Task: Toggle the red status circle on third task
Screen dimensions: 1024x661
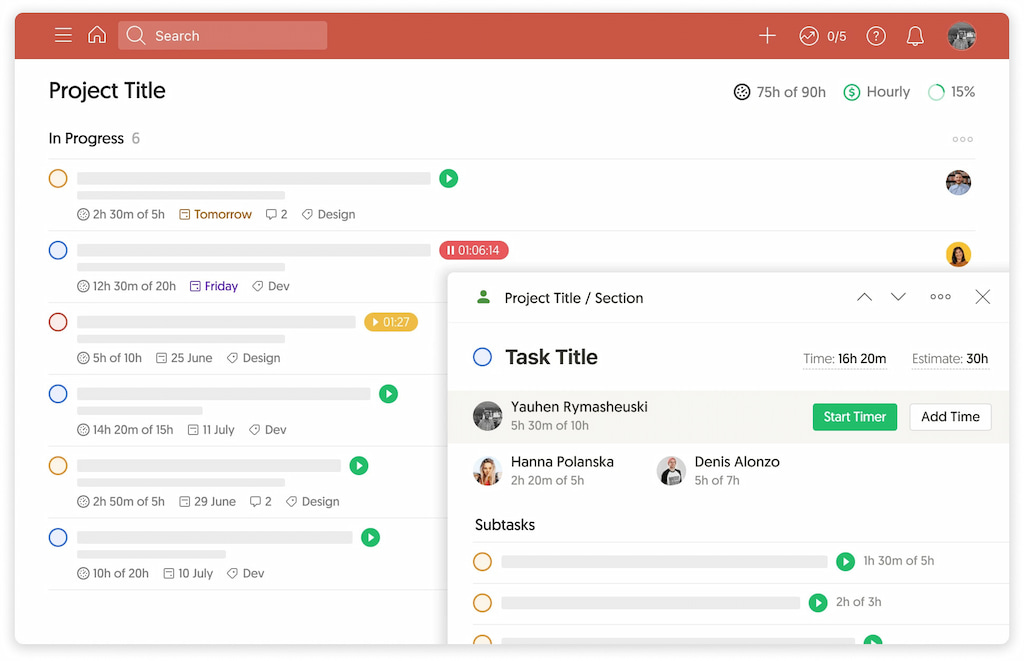Action: click(x=58, y=322)
